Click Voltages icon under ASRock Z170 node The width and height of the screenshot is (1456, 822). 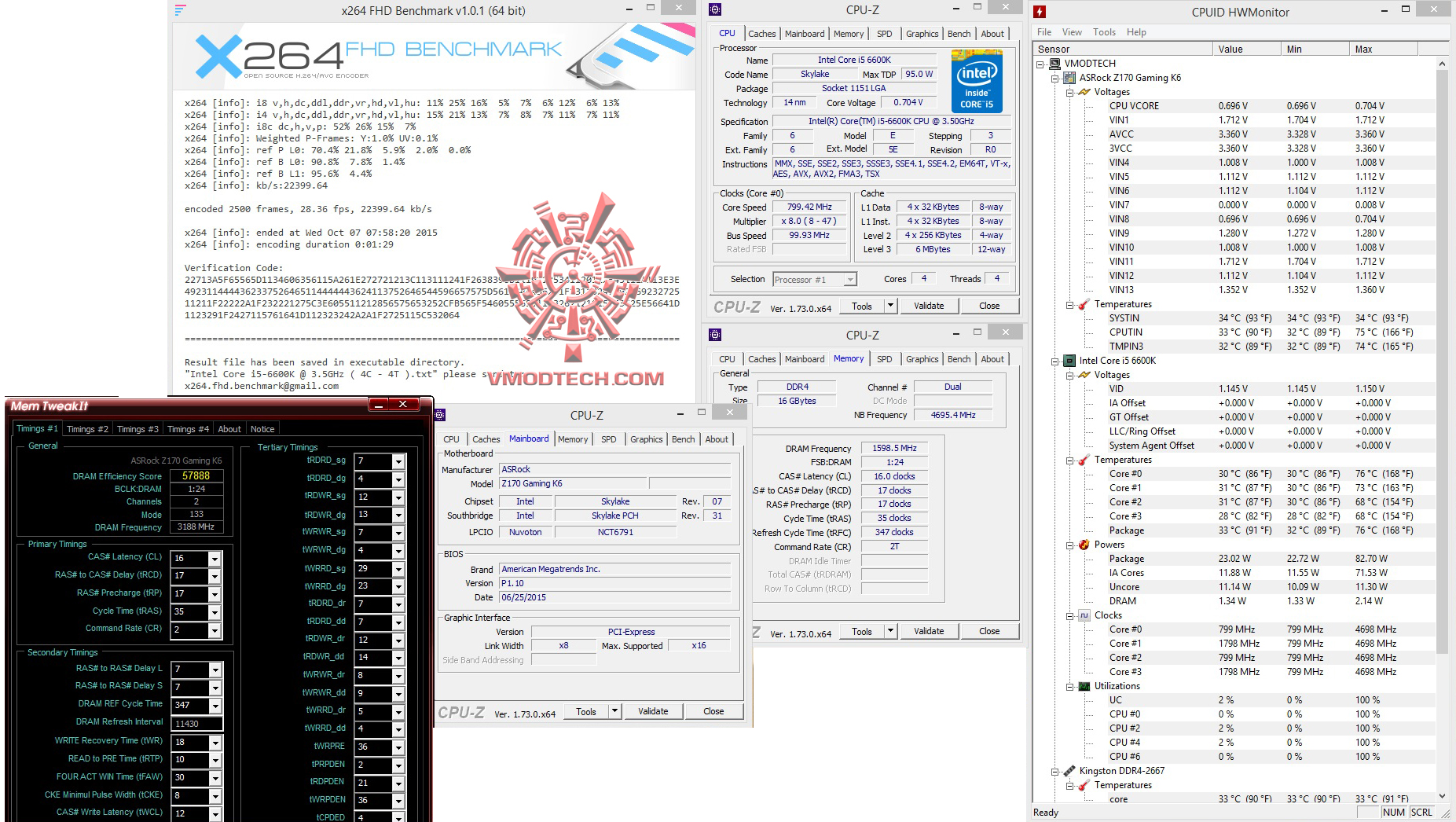pyautogui.click(x=1084, y=92)
